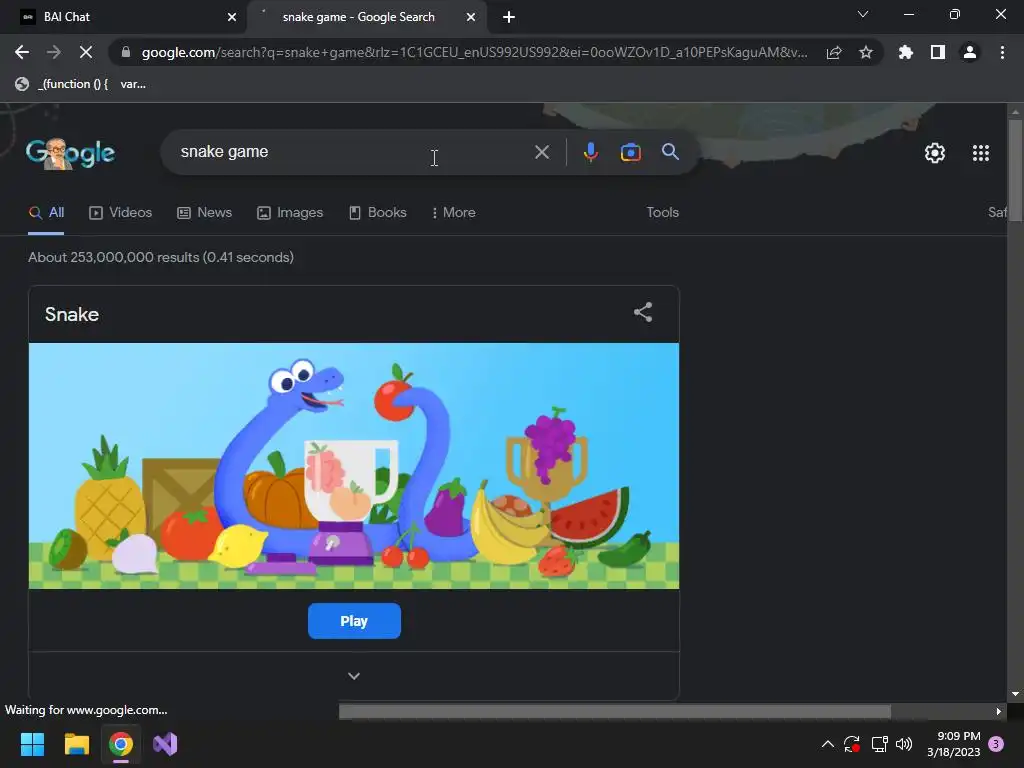Open the _(function () { var... bookmark
The height and width of the screenshot is (768, 1024).
[80, 84]
